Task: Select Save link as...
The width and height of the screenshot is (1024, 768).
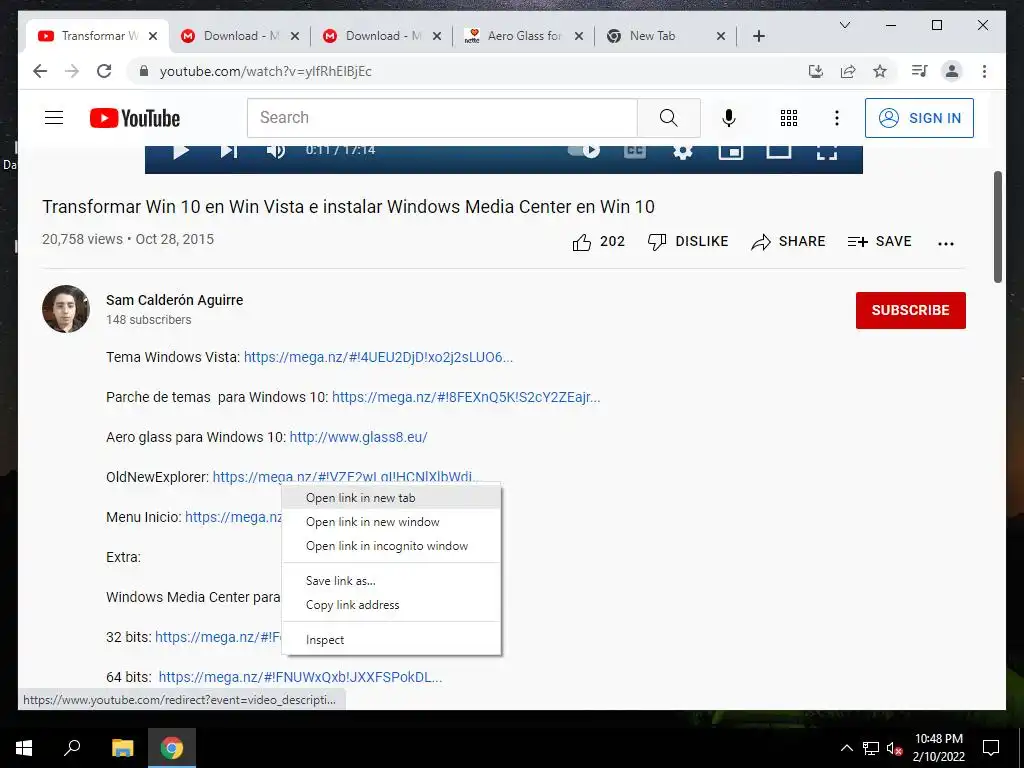Action: click(x=391, y=581)
